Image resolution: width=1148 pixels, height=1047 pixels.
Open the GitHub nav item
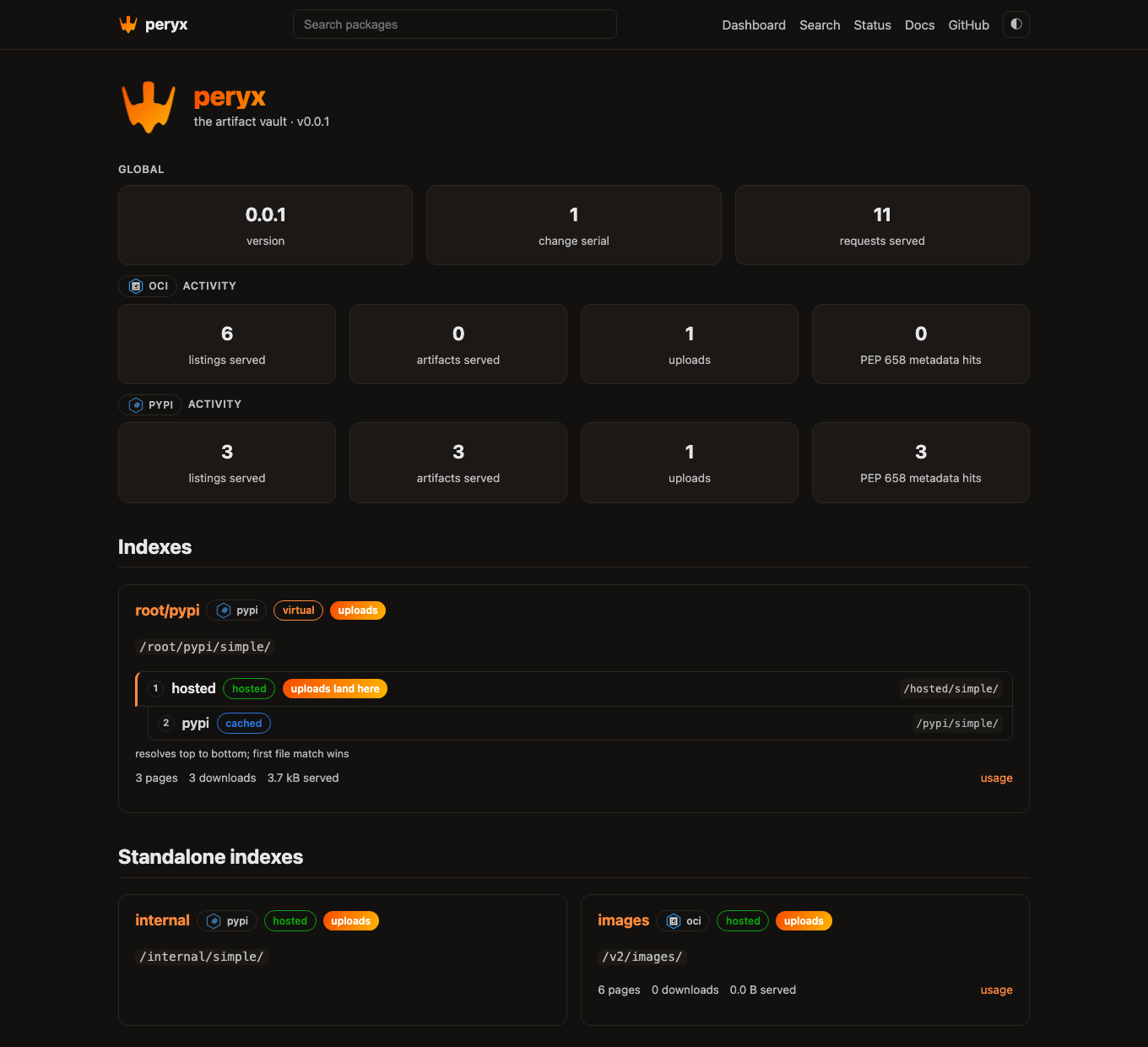click(968, 25)
